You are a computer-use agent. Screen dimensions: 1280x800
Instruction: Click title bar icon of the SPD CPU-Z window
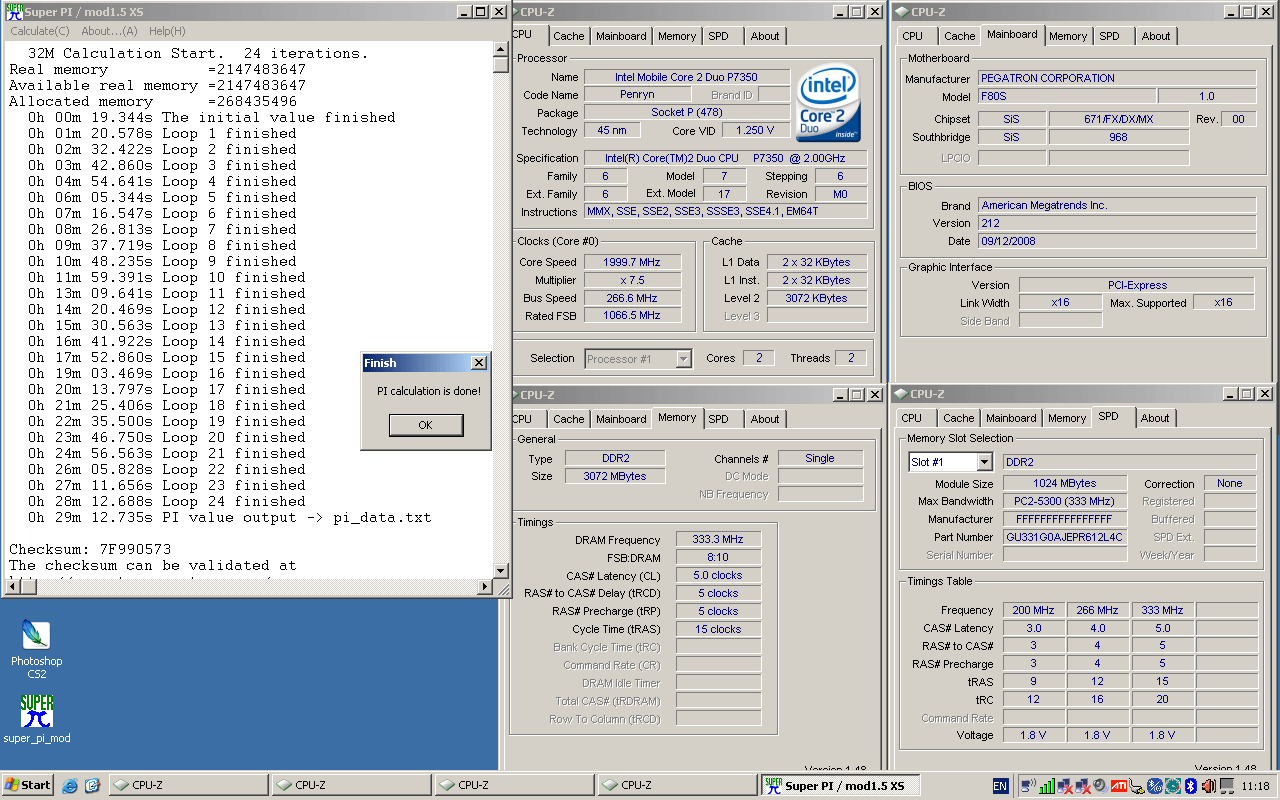coord(900,394)
